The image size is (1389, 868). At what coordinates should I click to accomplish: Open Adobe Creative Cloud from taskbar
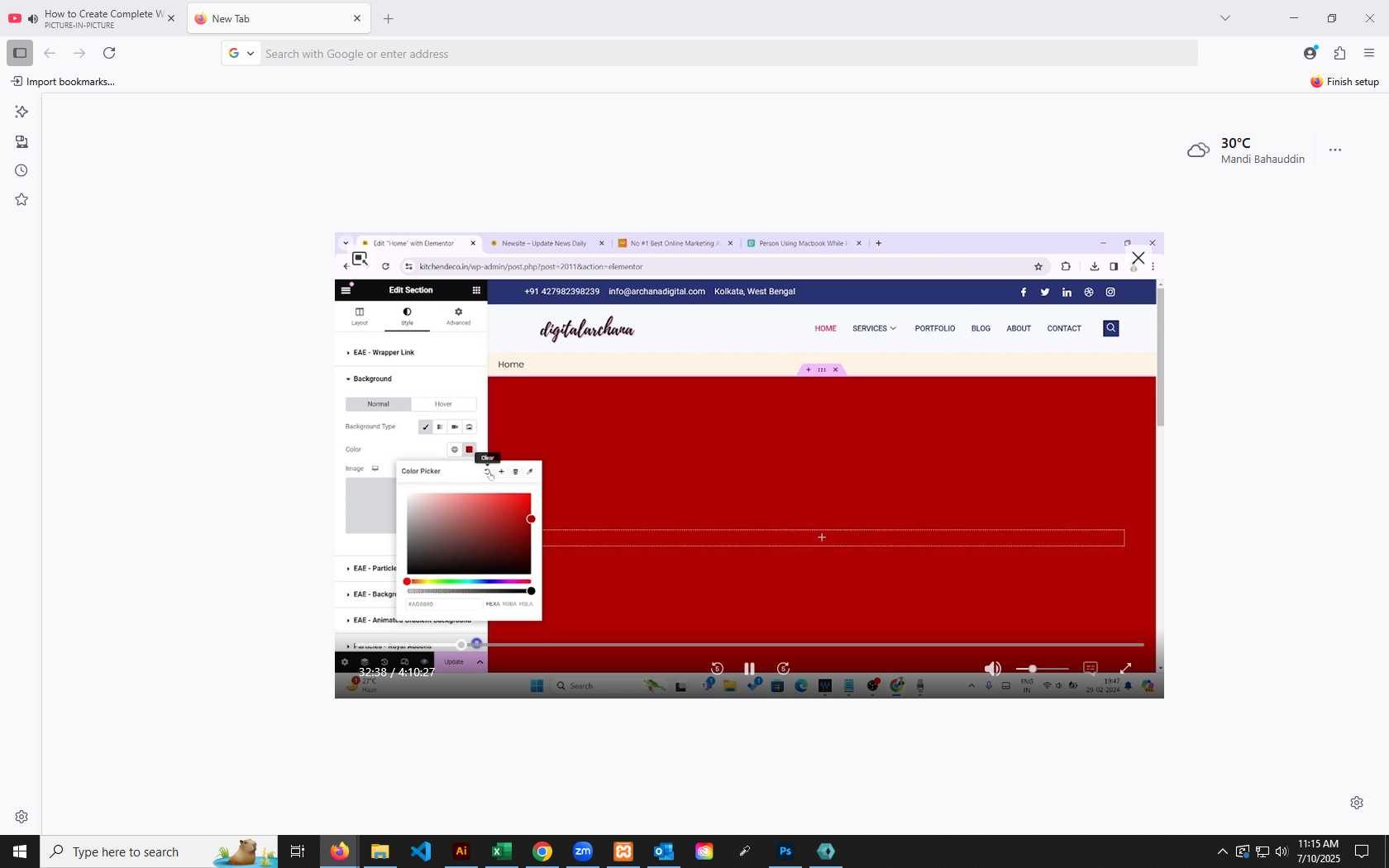click(x=704, y=851)
